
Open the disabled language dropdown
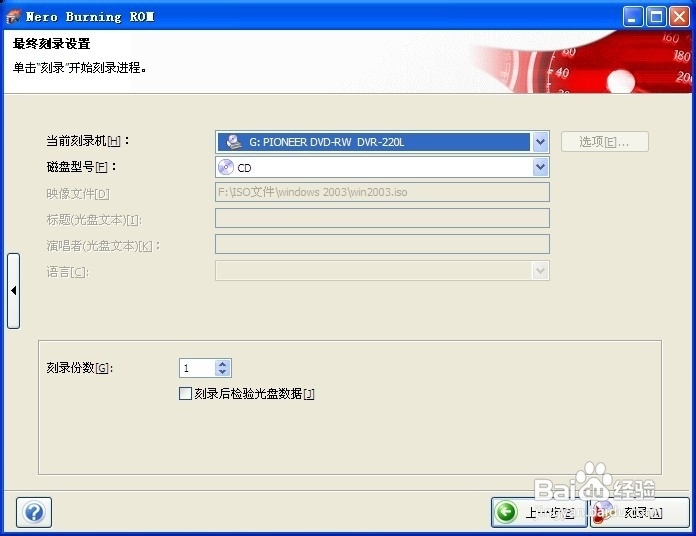(540, 271)
